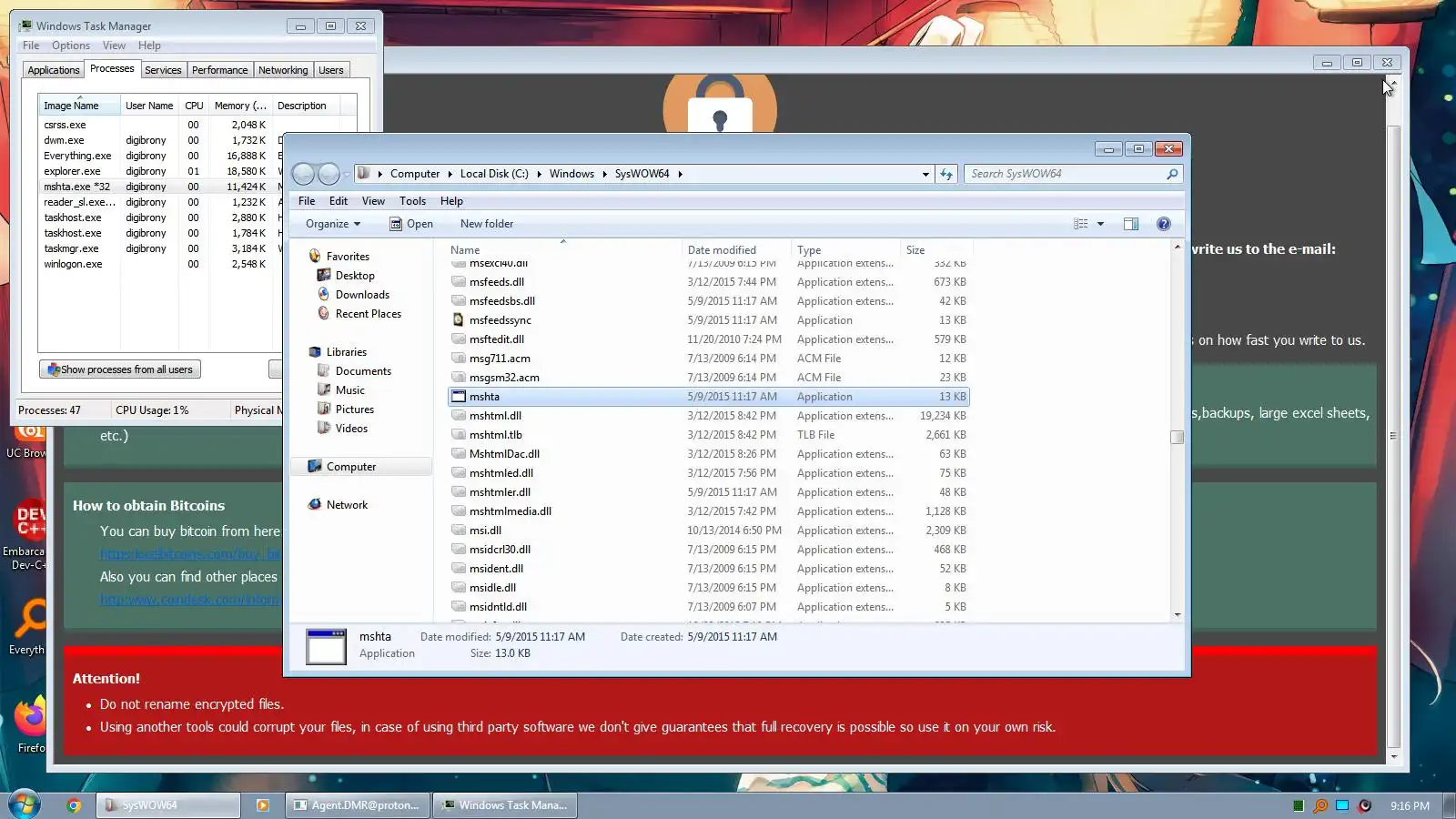The image size is (1456, 819).
Task: Open the Explorer Tools menu
Action: point(412,201)
